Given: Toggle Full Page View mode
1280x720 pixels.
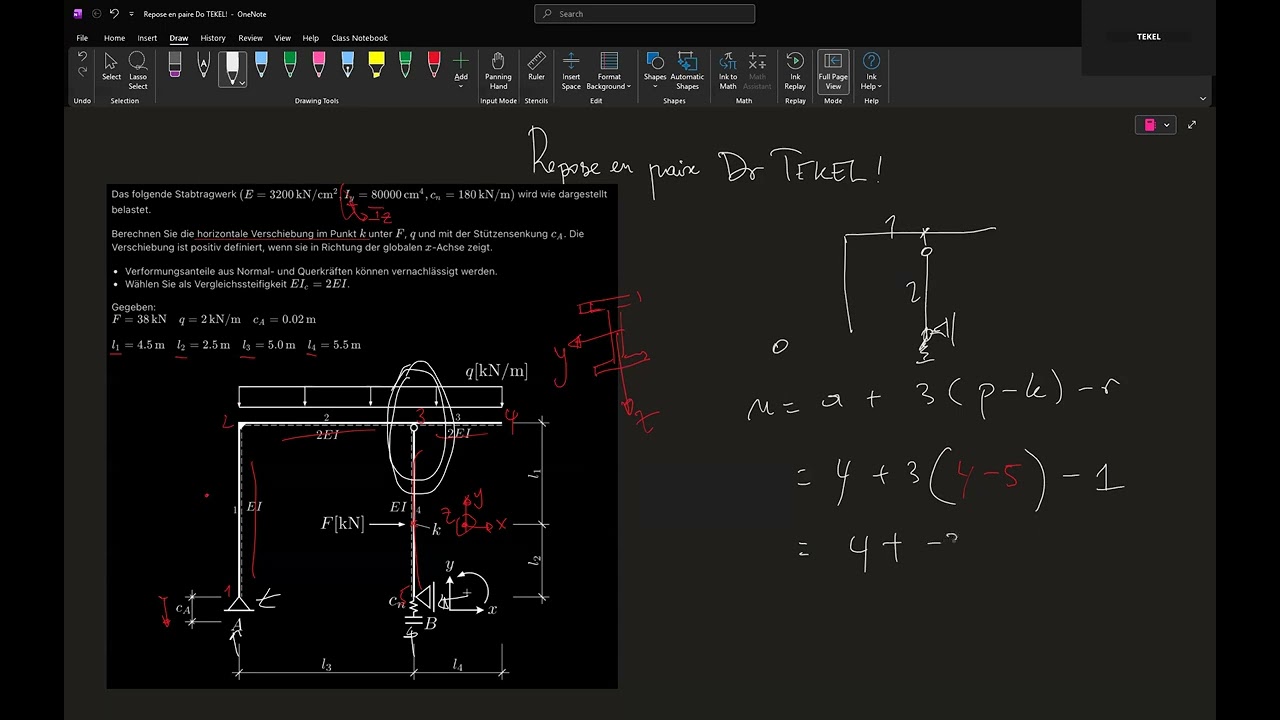Looking at the screenshot, I should click(x=833, y=71).
